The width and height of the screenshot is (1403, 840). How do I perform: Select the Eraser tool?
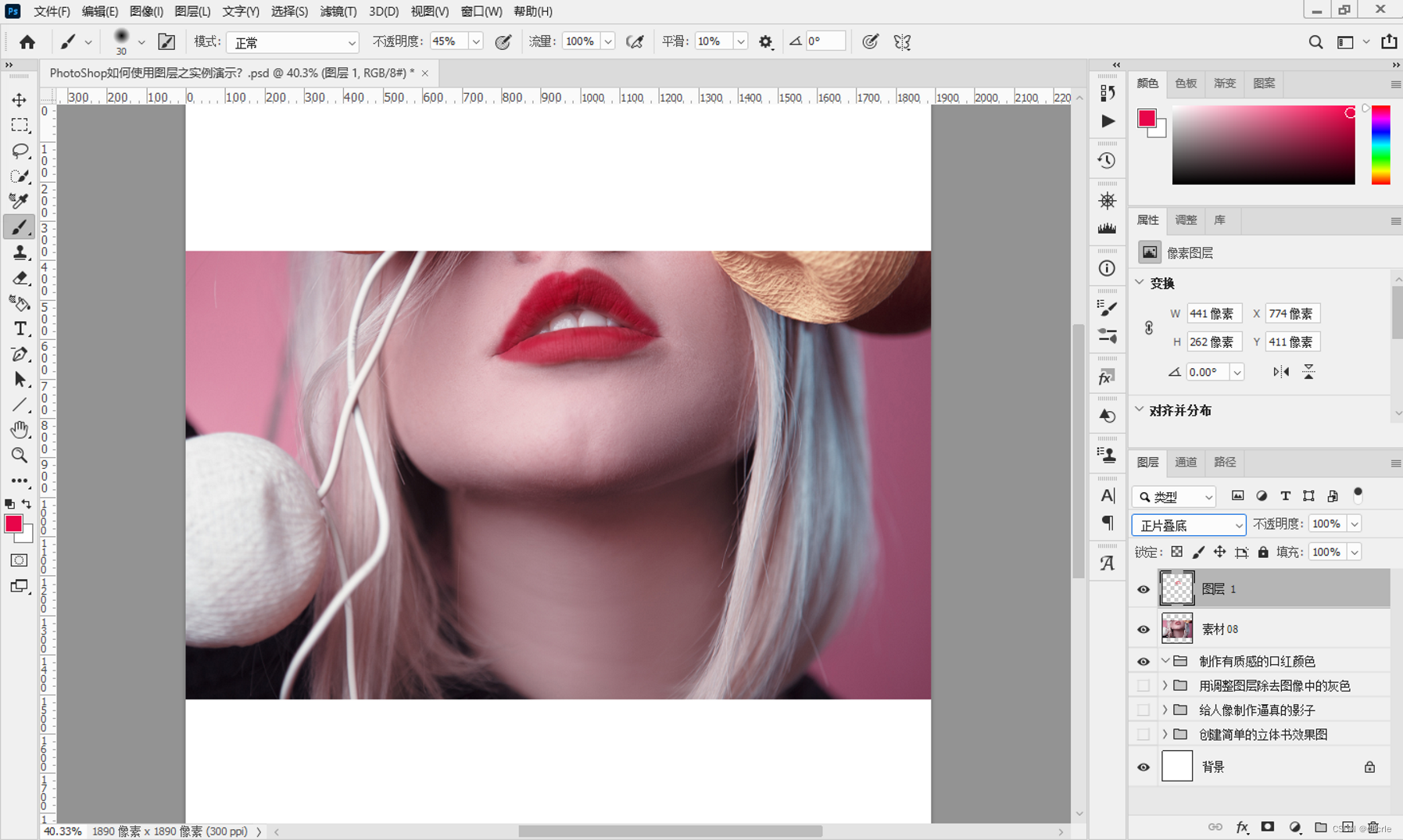coord(20,277)
